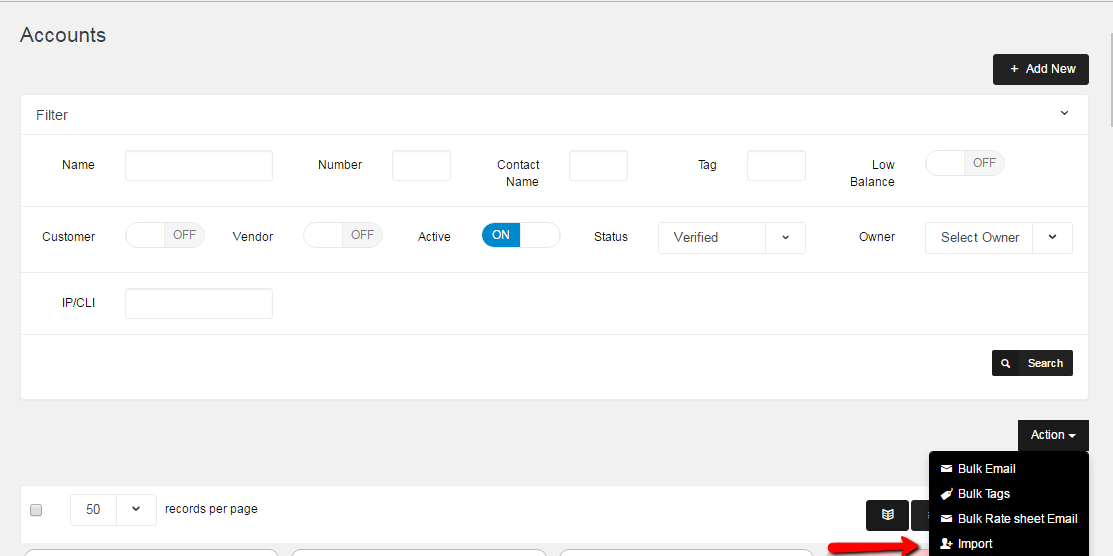This screenshot has height=556, width=1113.
Task: Click the plus icon on Add New
Action: pos(1014,69)
